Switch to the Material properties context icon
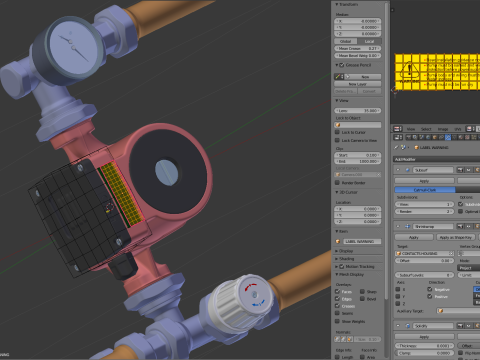The height and width of the screenshot is (360, 480). [x=462, y=137]
